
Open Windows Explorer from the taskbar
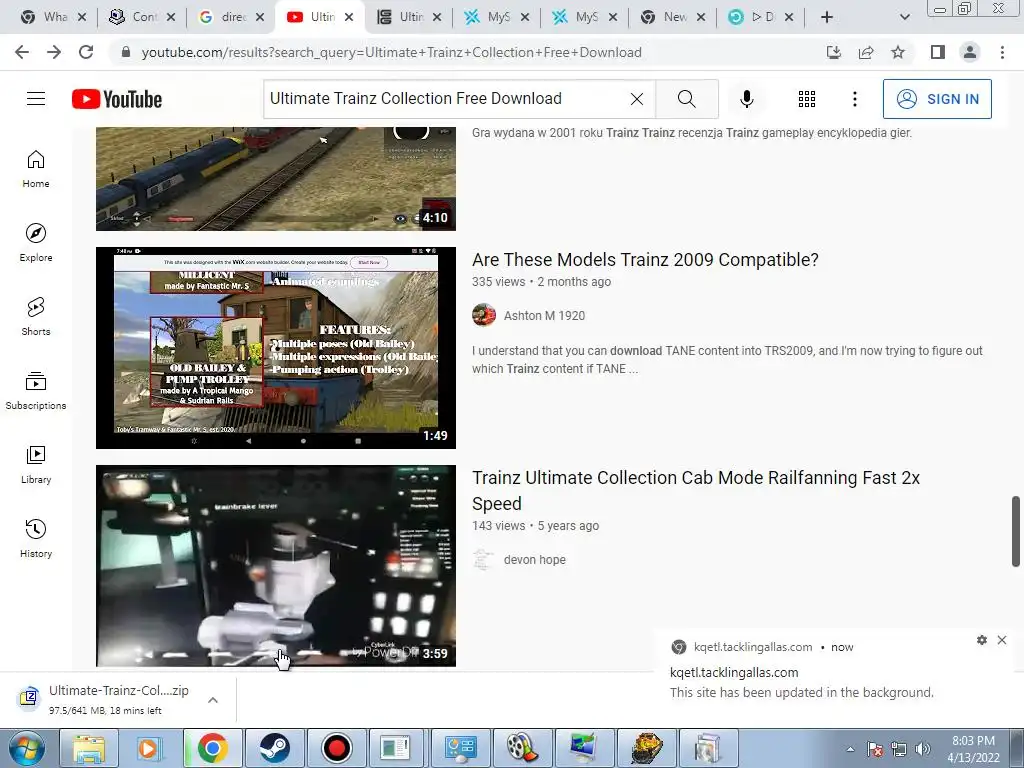tap(89, 748)
